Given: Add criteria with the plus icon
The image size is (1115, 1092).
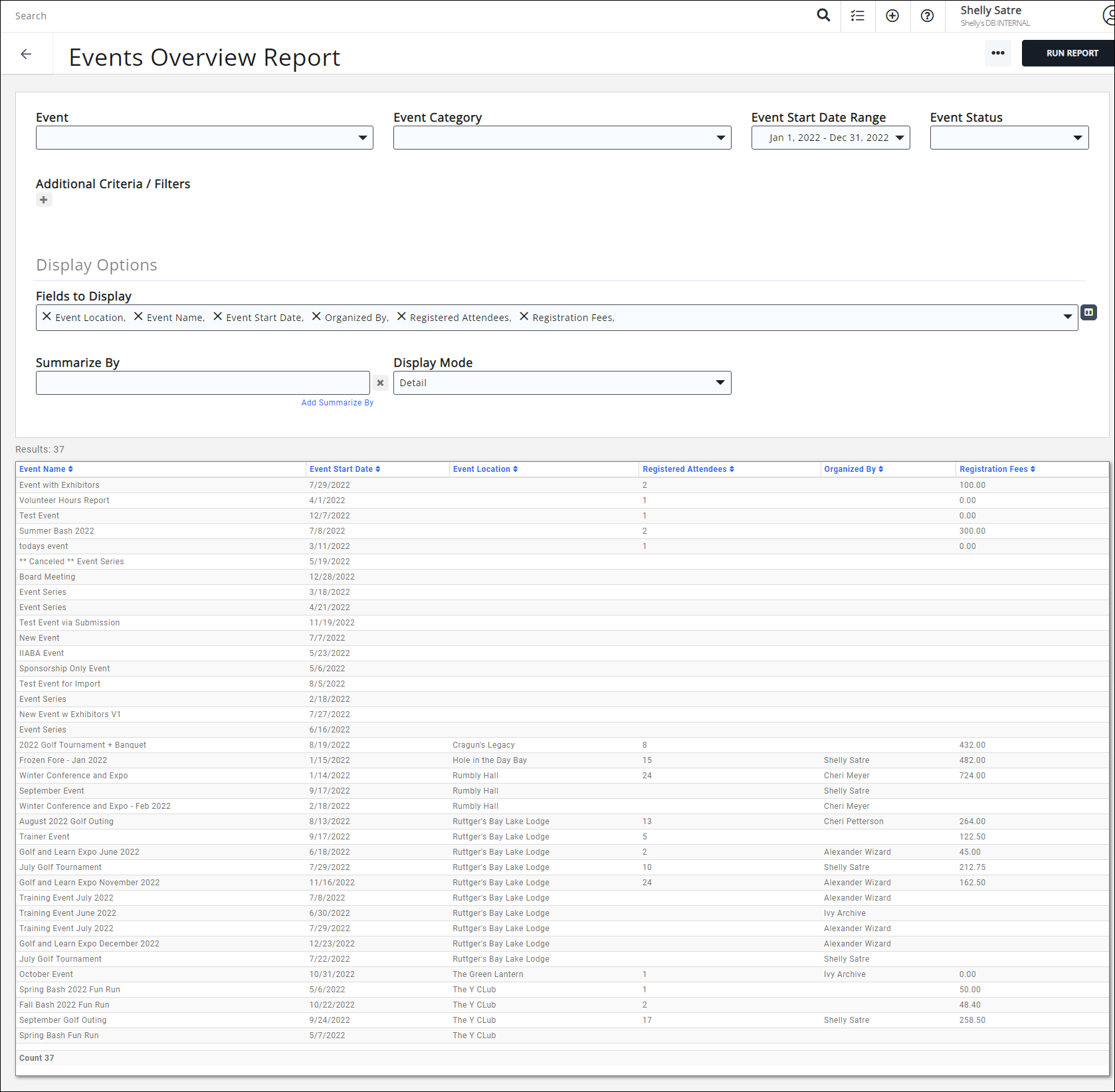Looking at the screenshot, I should coord(44,200).
